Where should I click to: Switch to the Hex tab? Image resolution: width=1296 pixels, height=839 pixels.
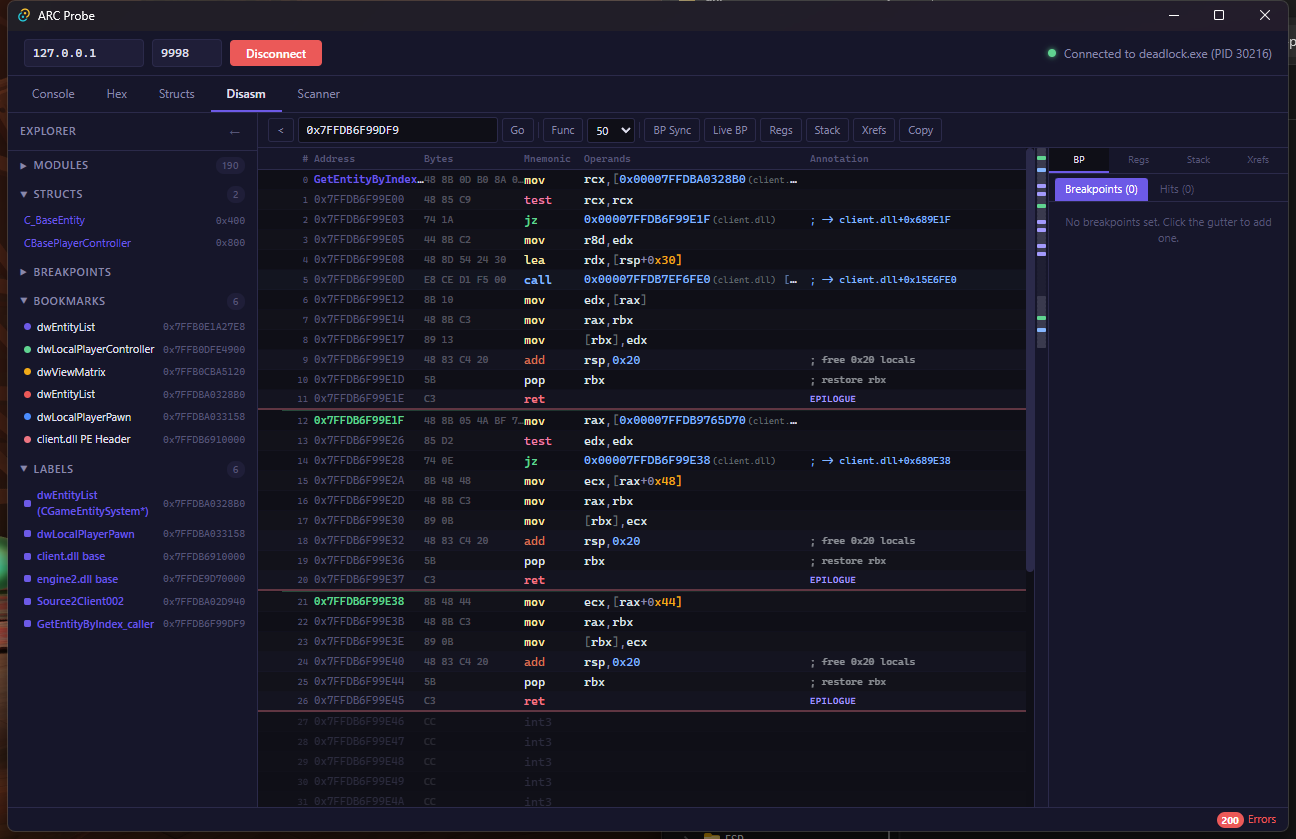click(117, 94)
